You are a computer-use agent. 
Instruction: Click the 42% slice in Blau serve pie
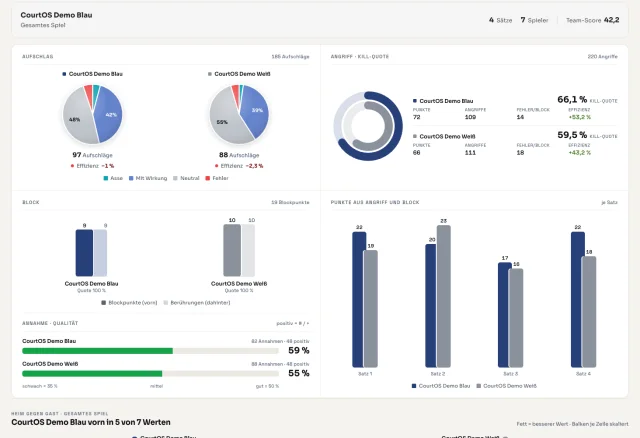click(109, 116)
